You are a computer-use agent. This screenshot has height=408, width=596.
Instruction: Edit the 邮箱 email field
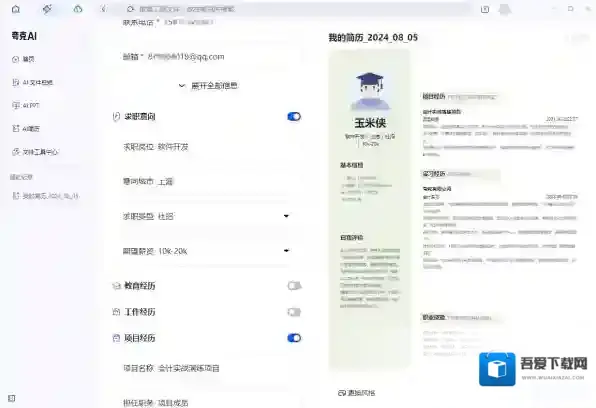(x=205, y=57)
